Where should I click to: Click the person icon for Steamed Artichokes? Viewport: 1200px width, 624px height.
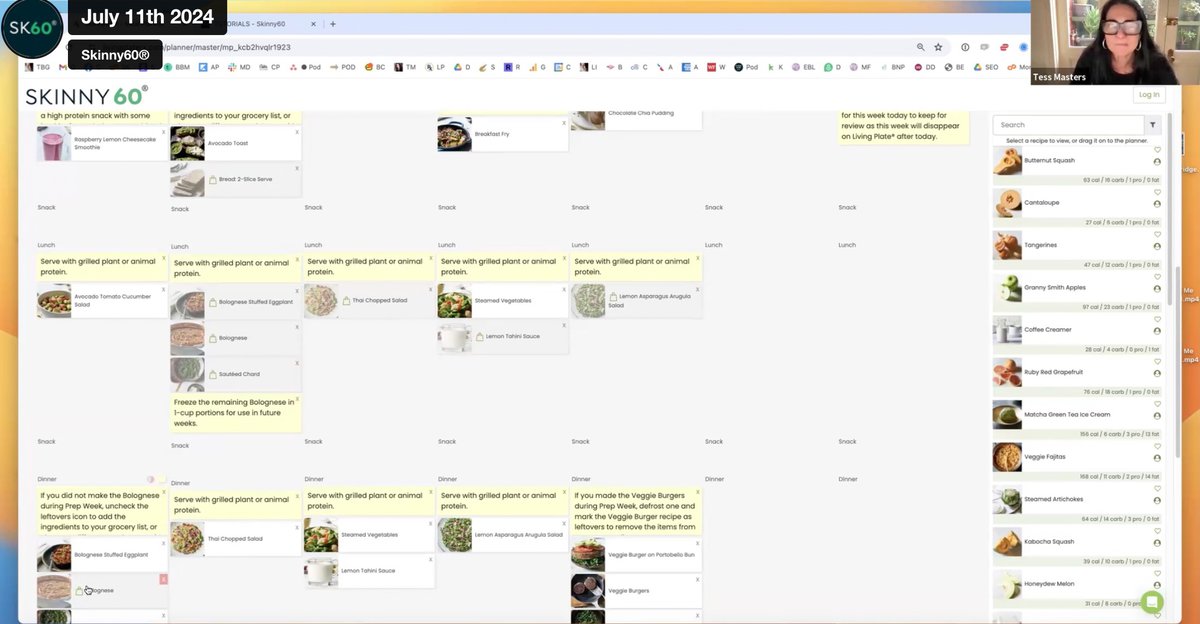coord(1157,500)
